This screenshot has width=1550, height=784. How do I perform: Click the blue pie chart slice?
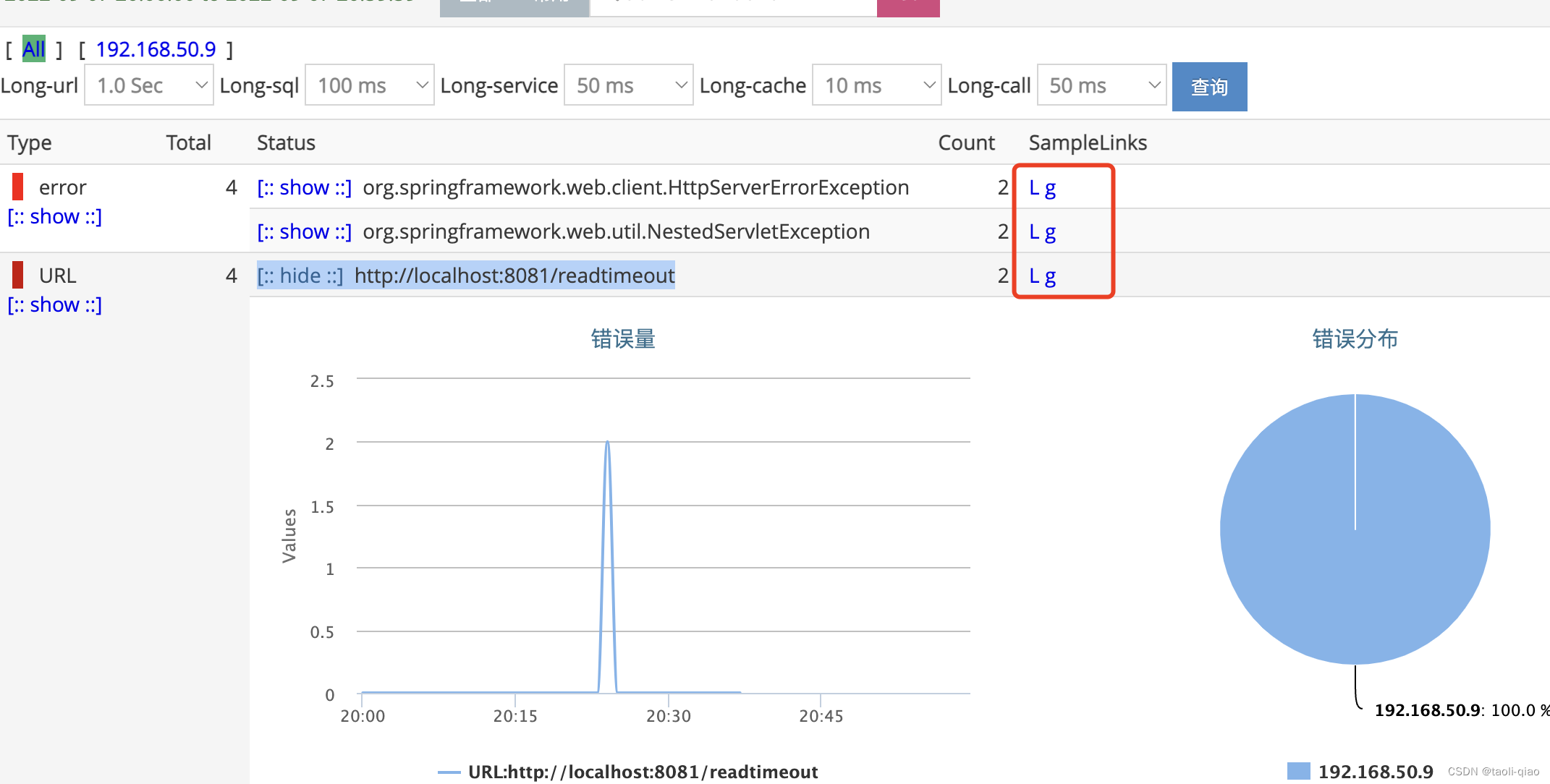pyautogui.click(x=1355, y=529)
